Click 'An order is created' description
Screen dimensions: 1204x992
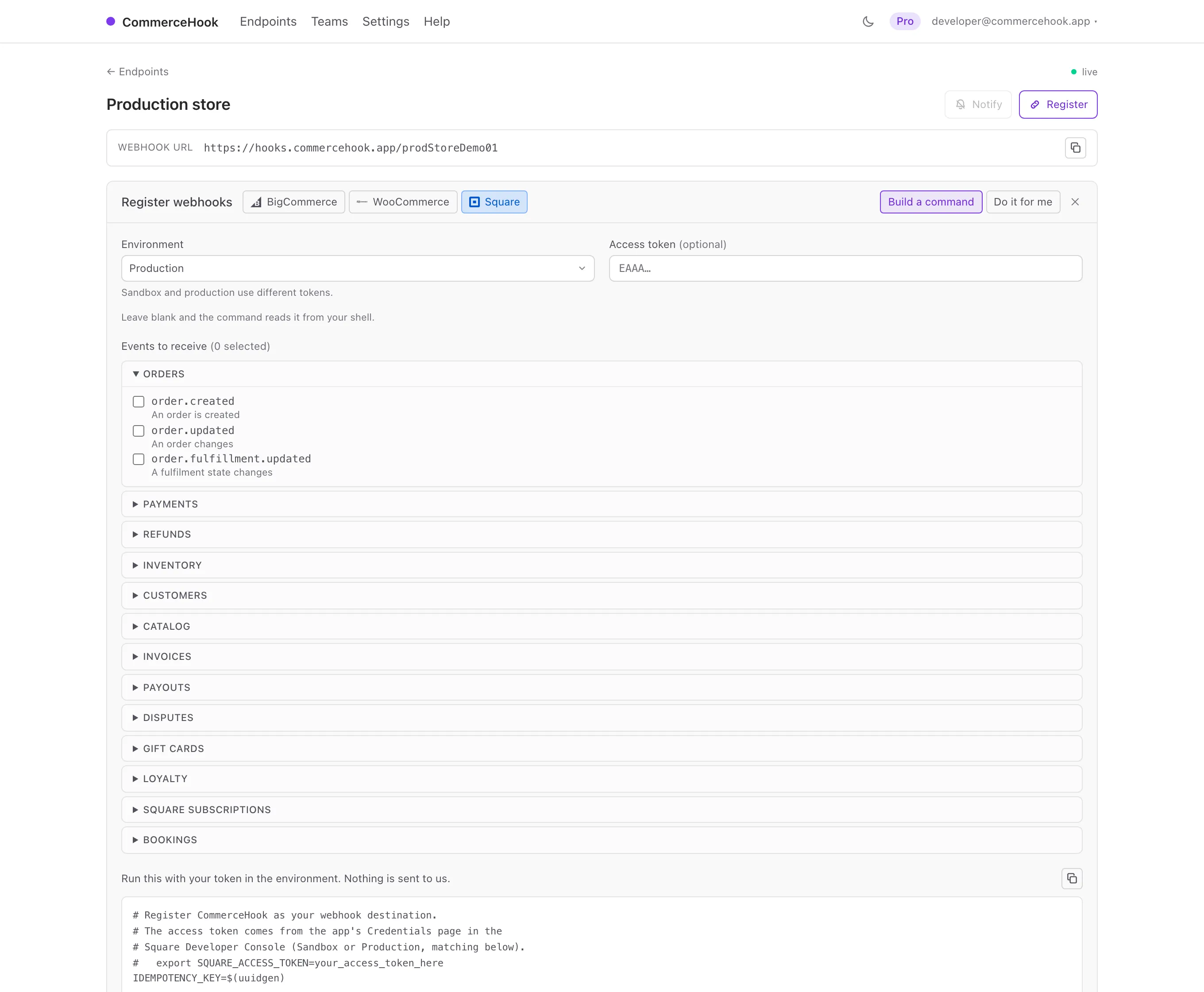tap(195, 415)
